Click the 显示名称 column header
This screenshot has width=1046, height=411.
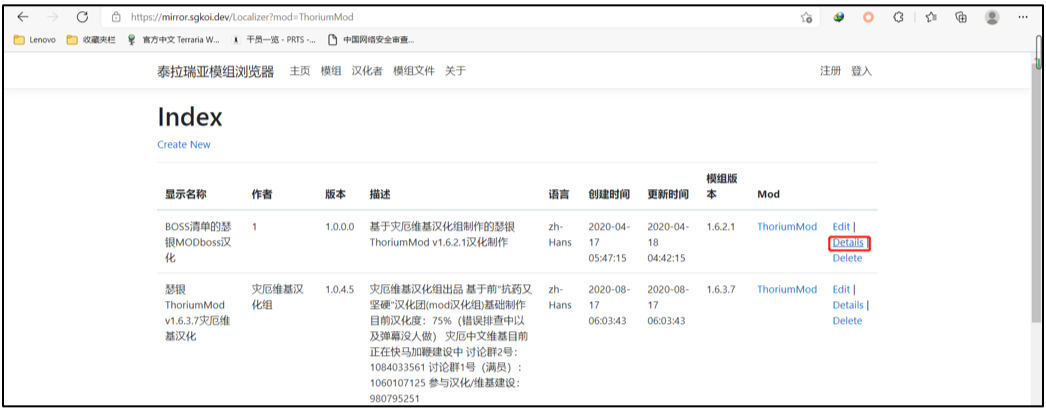click(x=186, y=195)
